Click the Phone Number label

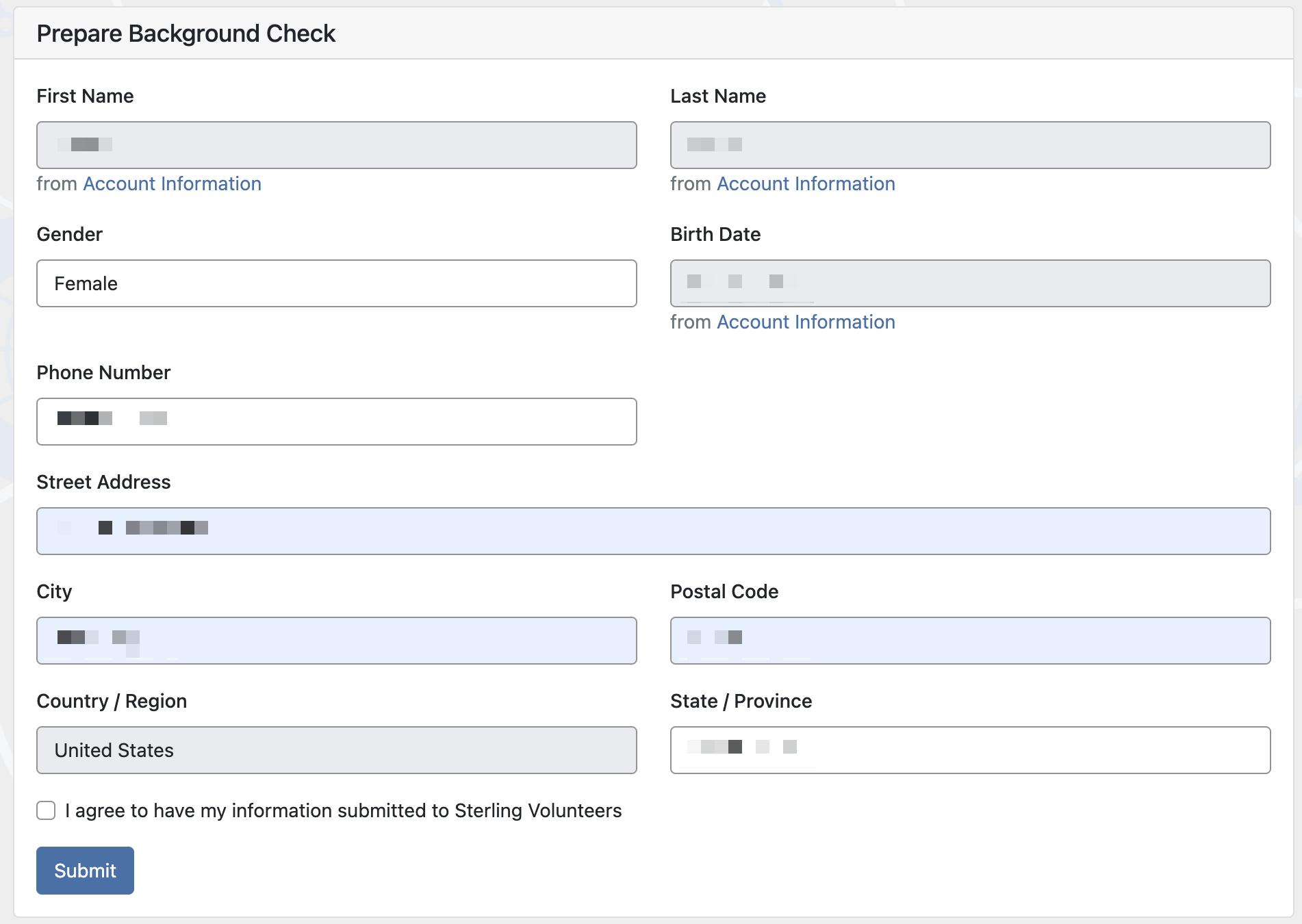click(x=103, y=372)
